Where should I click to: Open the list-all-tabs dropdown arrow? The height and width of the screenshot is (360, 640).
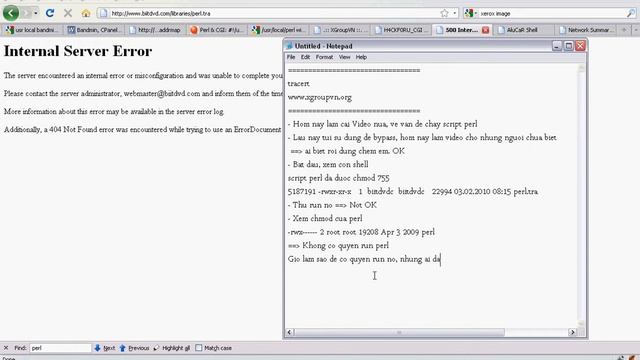(x=636, y=30)
